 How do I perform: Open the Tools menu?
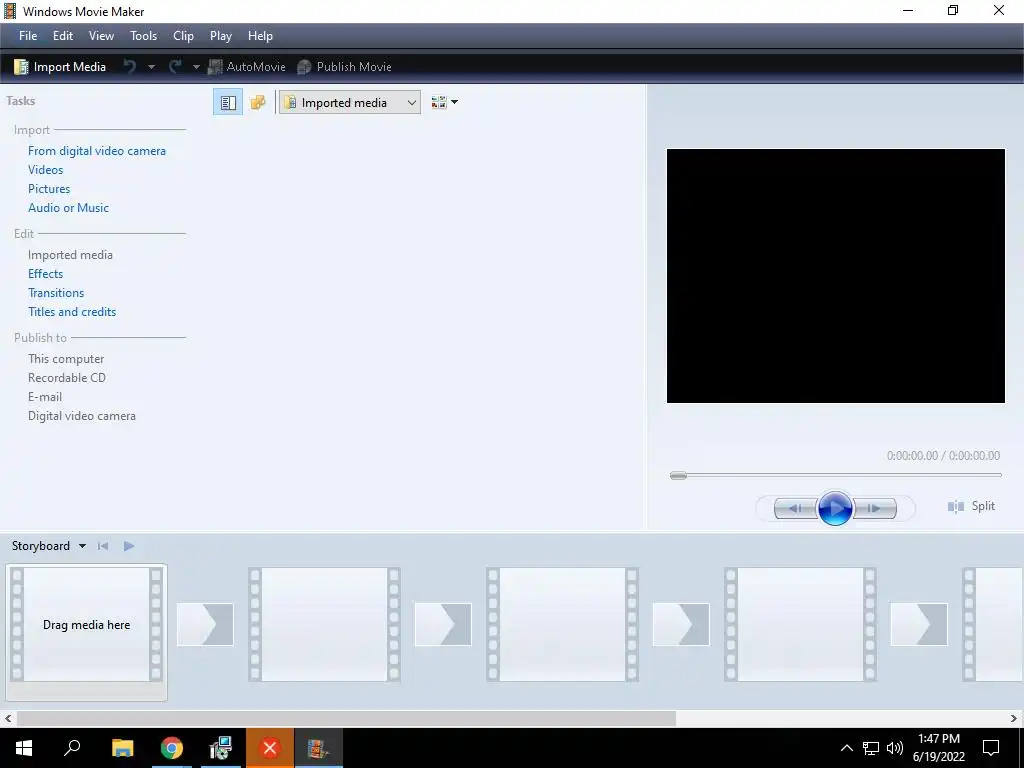pos(143,36)
